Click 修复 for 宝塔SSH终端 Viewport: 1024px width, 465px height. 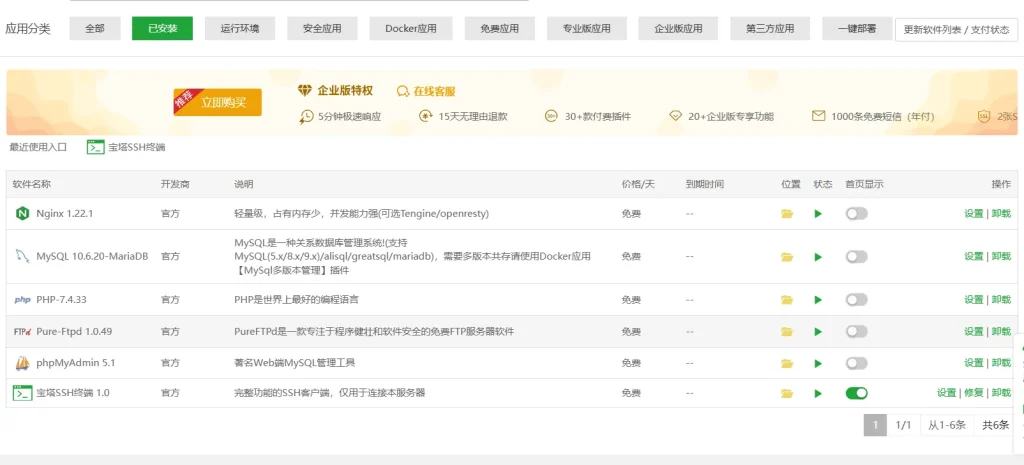pos(974,393)
